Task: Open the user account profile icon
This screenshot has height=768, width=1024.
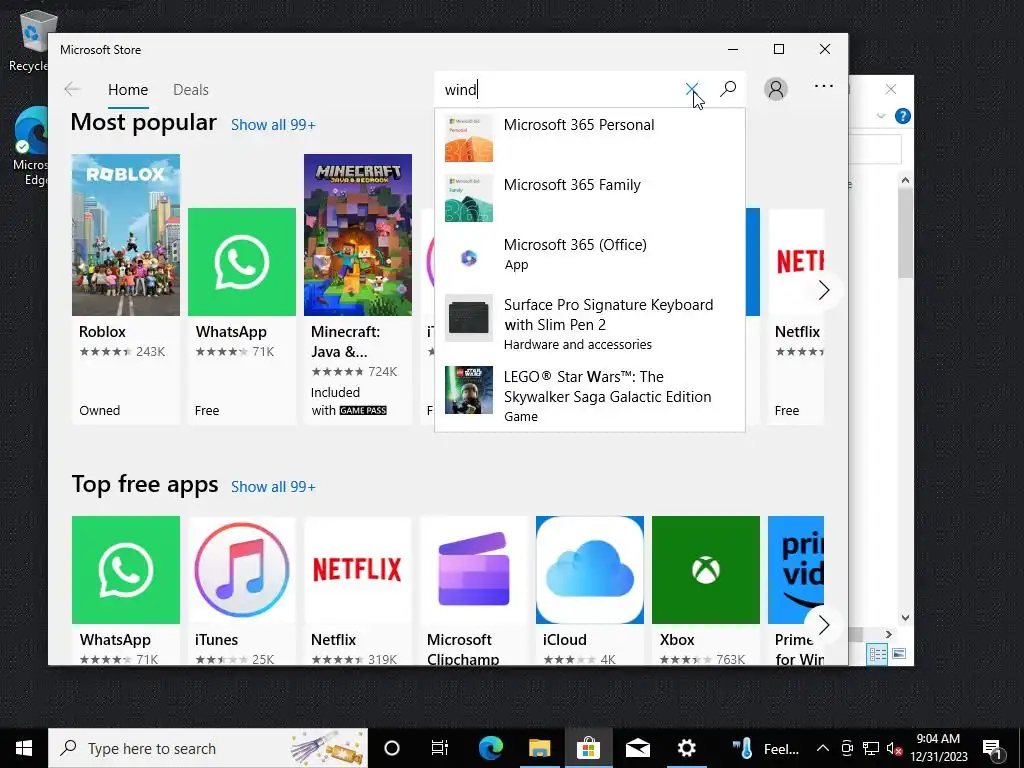Action: (x=775, y=89)
